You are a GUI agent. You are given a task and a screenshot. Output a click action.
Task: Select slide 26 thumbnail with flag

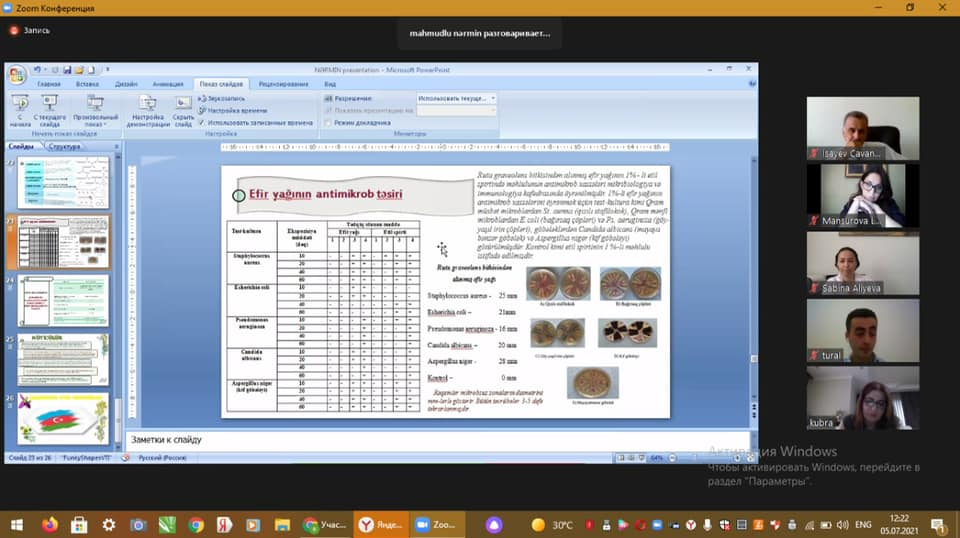[x=63, y=419]
